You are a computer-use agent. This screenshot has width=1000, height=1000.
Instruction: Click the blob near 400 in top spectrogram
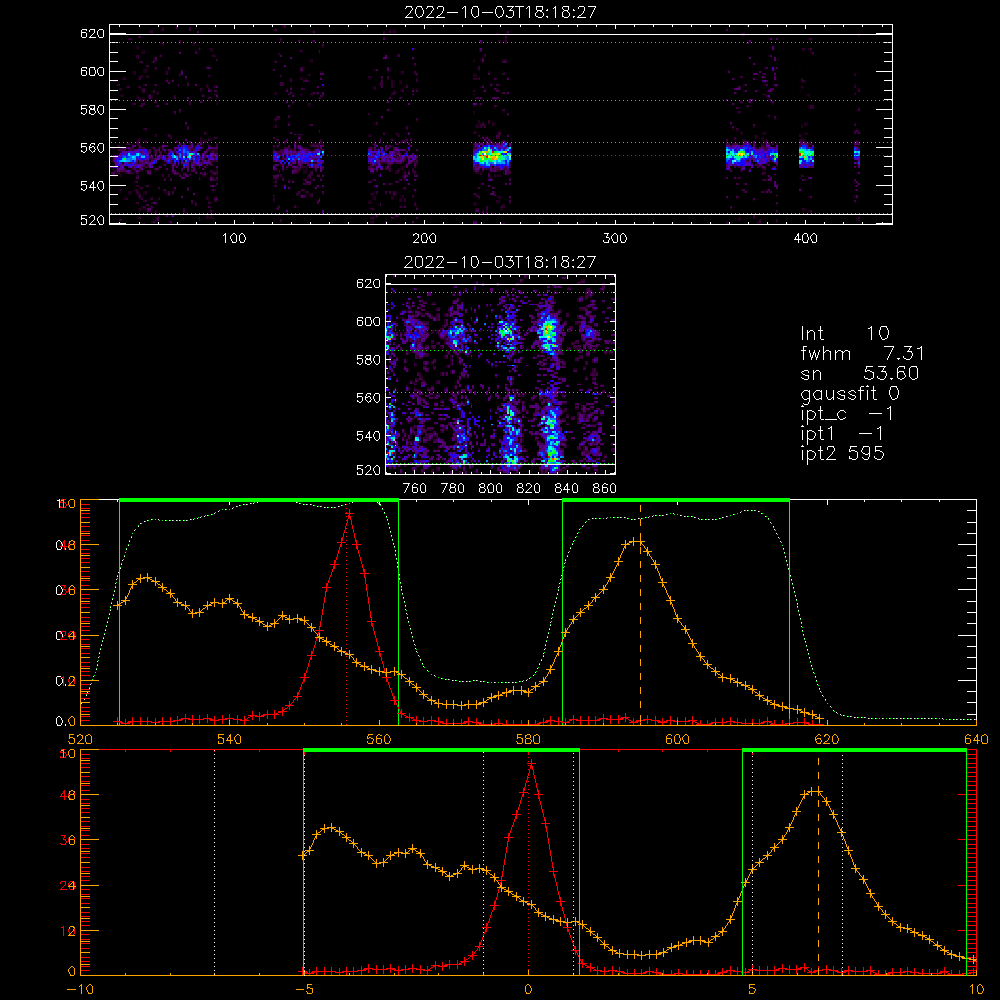(806, 154)
